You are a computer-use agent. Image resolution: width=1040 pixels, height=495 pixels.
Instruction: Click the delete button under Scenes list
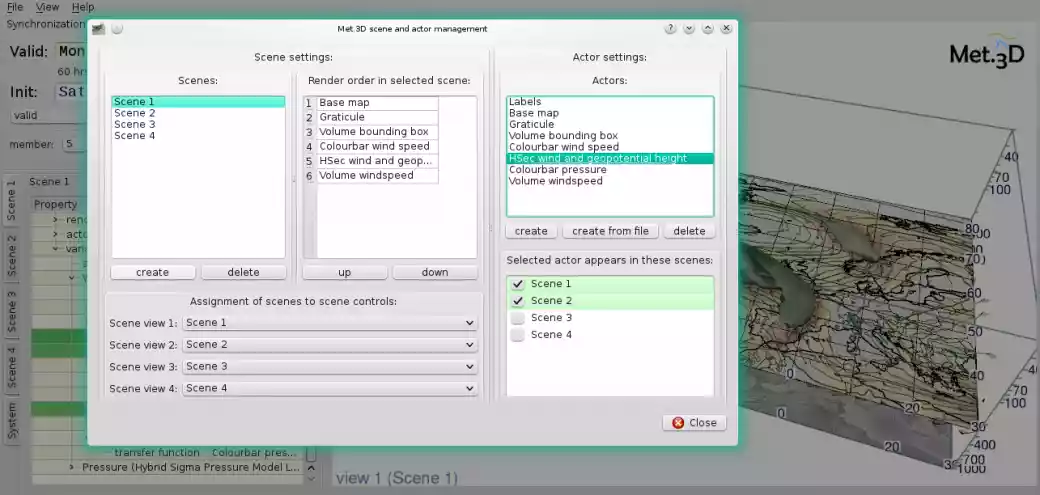[243, 272]
